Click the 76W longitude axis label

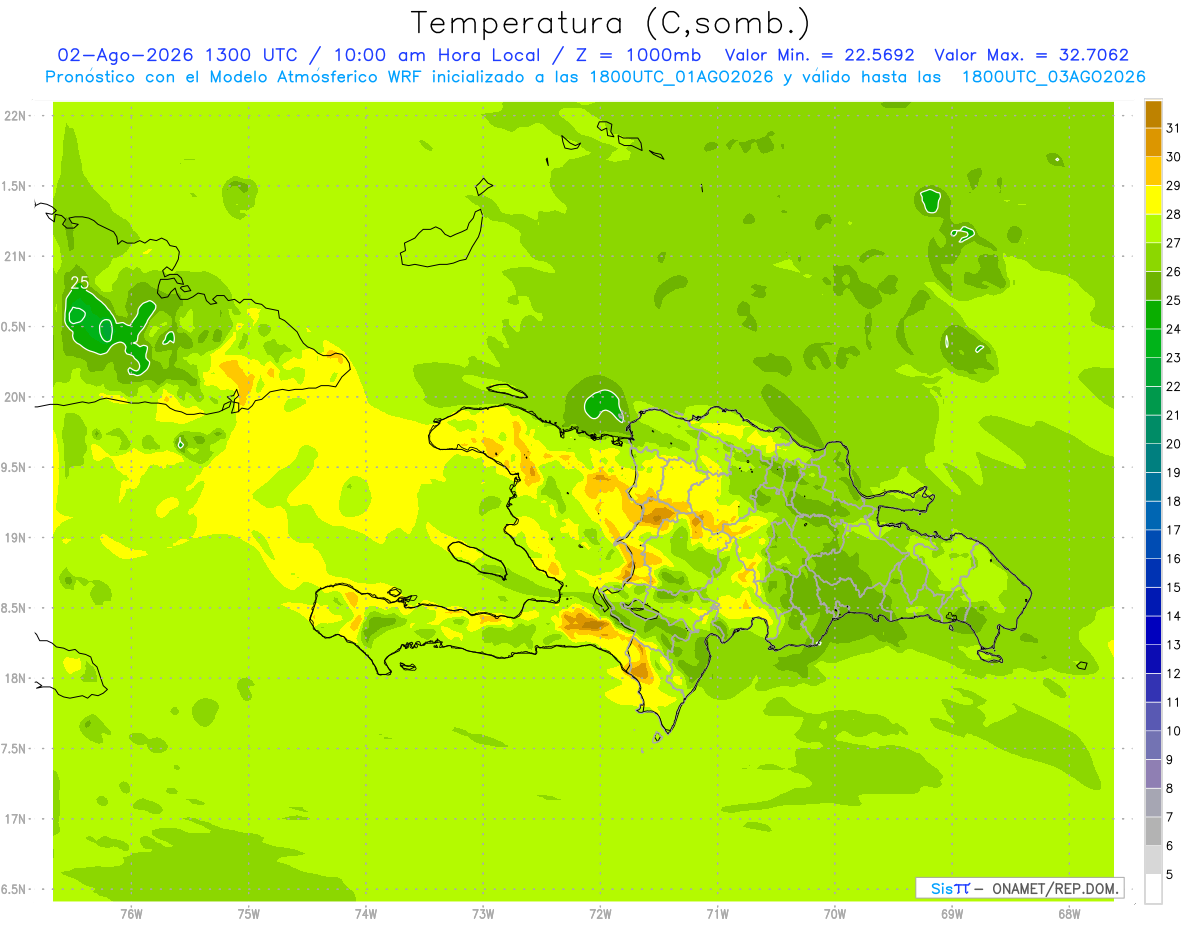click(x=131, y=914)
